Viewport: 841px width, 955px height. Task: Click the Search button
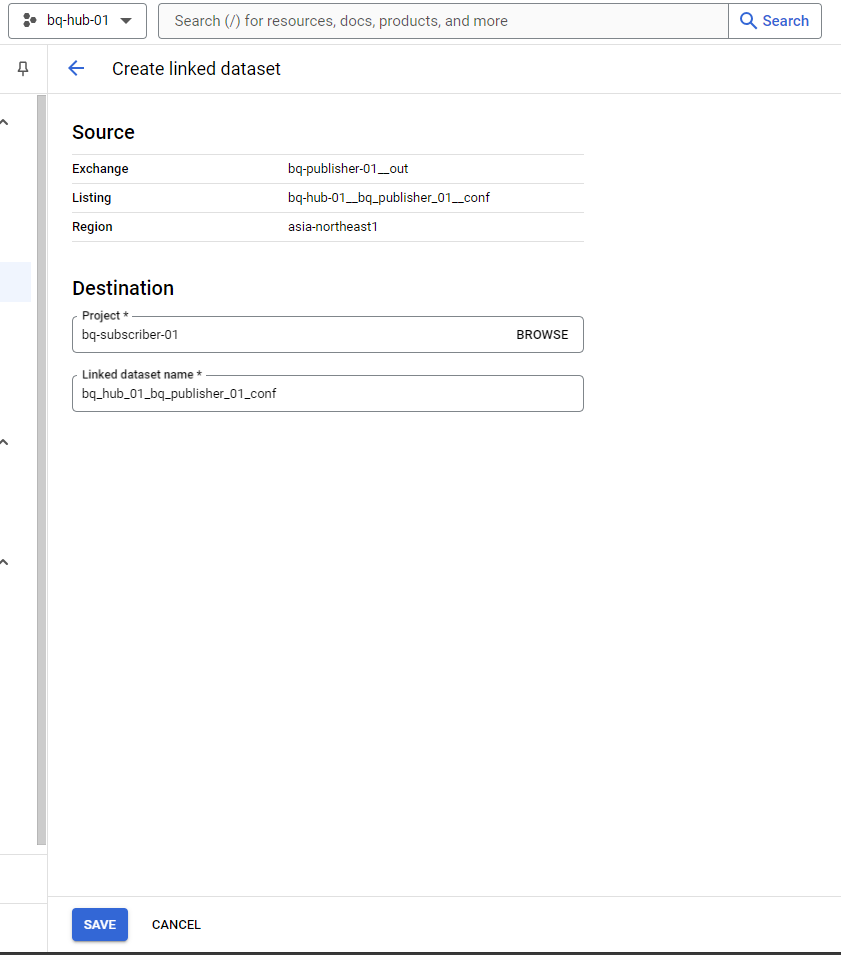[775, 21]
